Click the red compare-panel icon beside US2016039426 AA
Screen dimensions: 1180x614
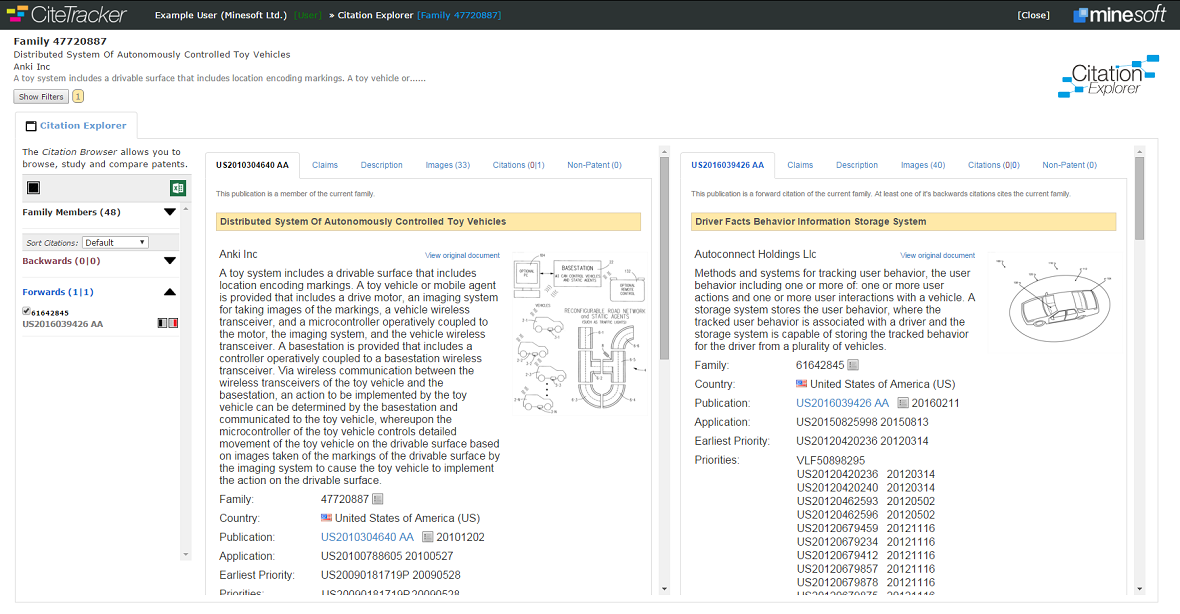tap(173, 323)
